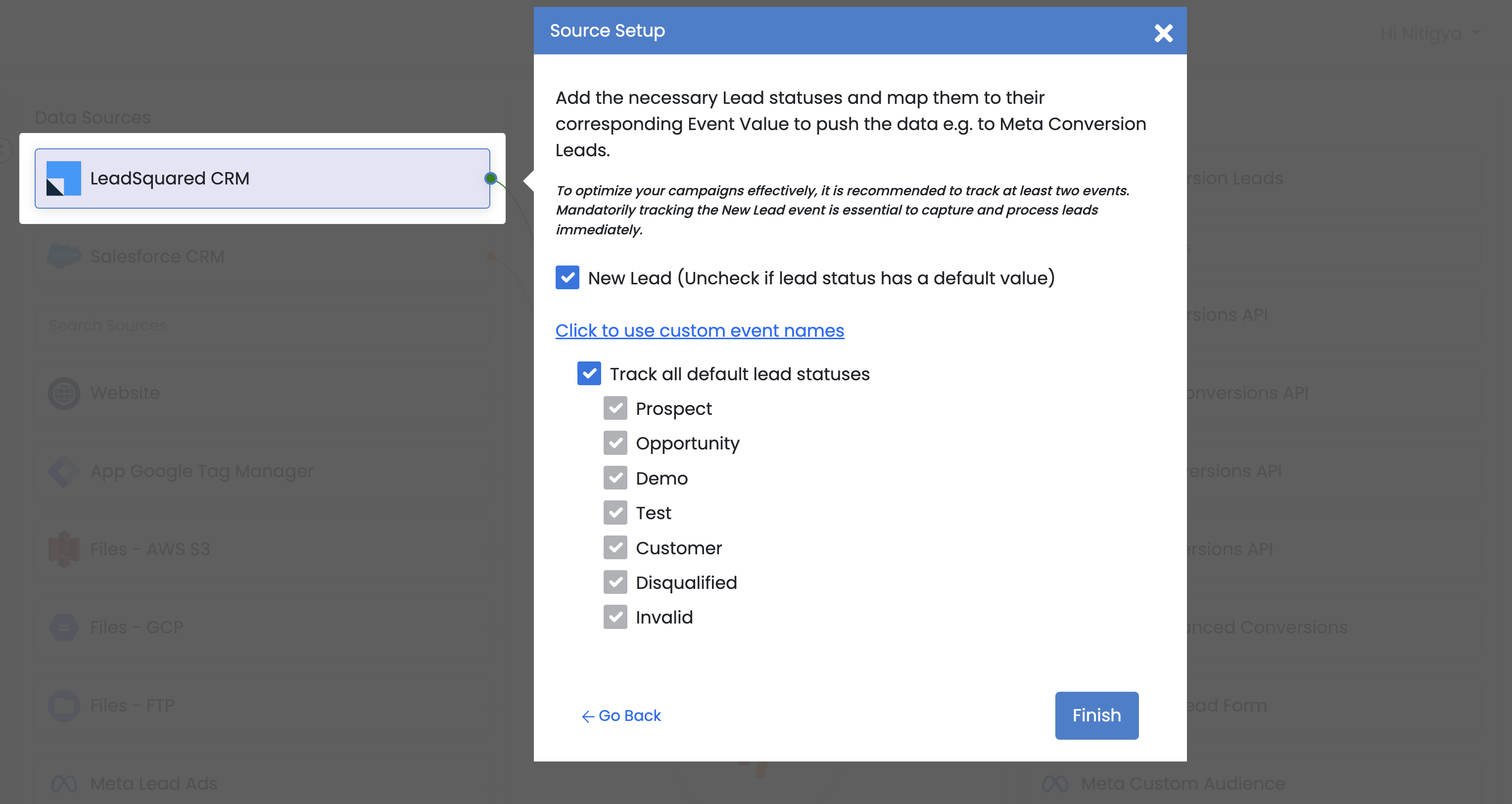This screenshot has height=804, width=1512.
Task: Toggle the Opportunity status checkbox
Action: [x=615, y=444]
